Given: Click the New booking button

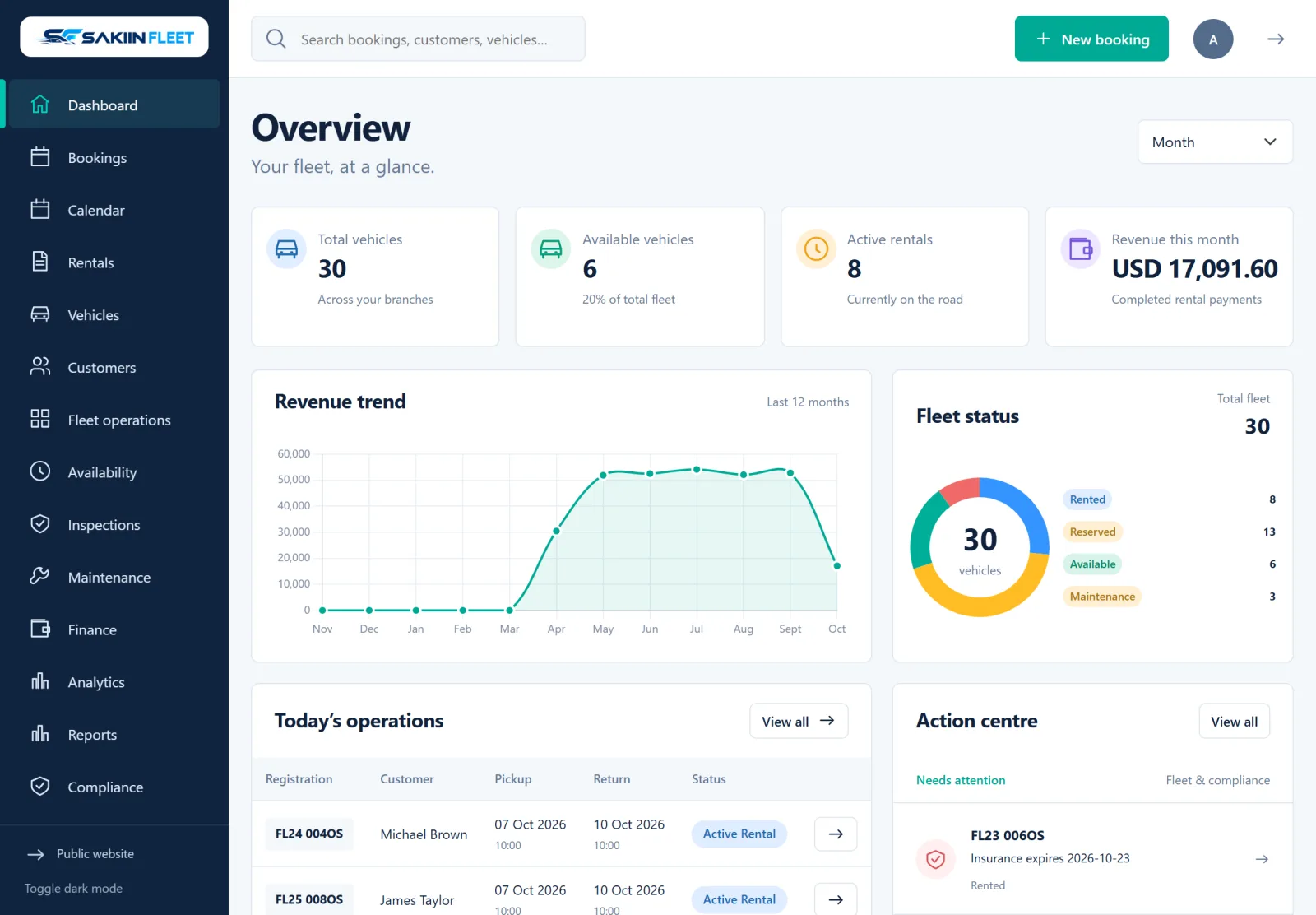Looking at the screenshot, I should [1091, 39].
